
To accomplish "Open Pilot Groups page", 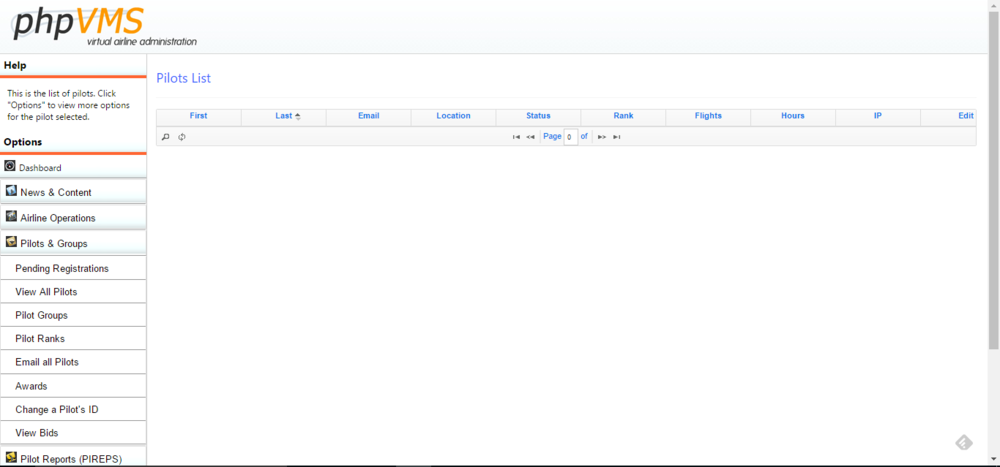I will coord(42,315).
